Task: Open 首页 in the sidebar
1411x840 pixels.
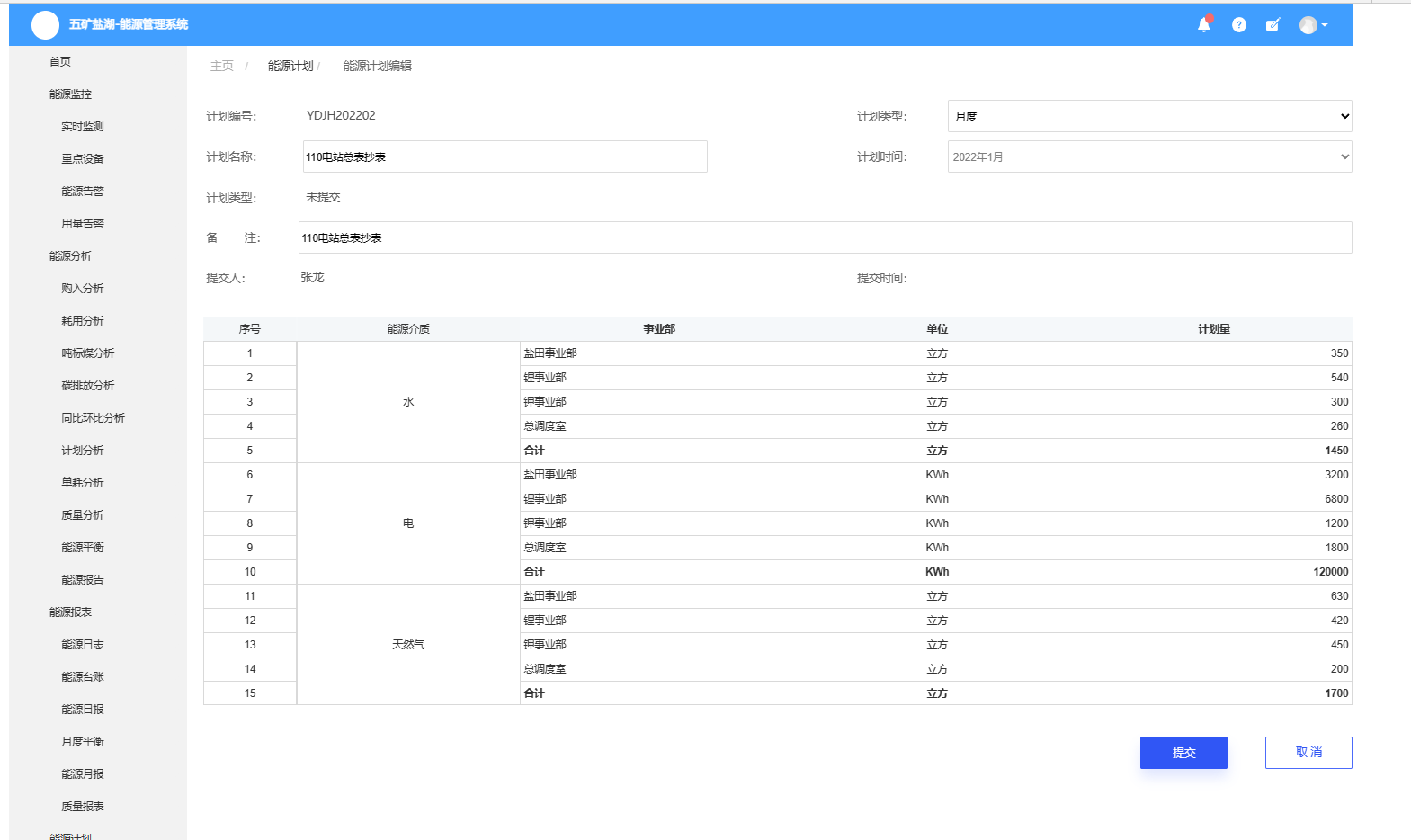Action: pos(60,61)
